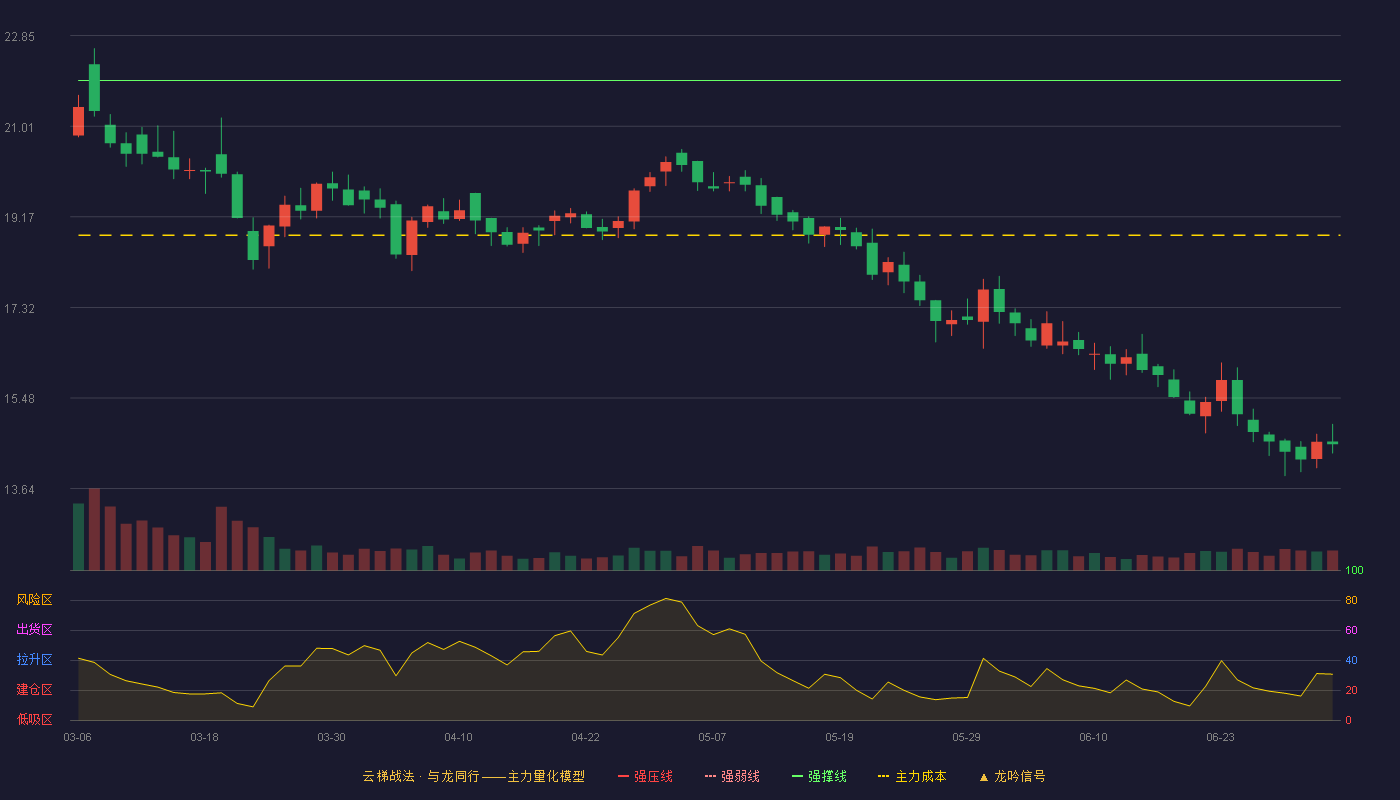Viewport: 1400px width, 800px height.
Task: Toggle the 强压线 legend entry
Action: tap(645, 776)
